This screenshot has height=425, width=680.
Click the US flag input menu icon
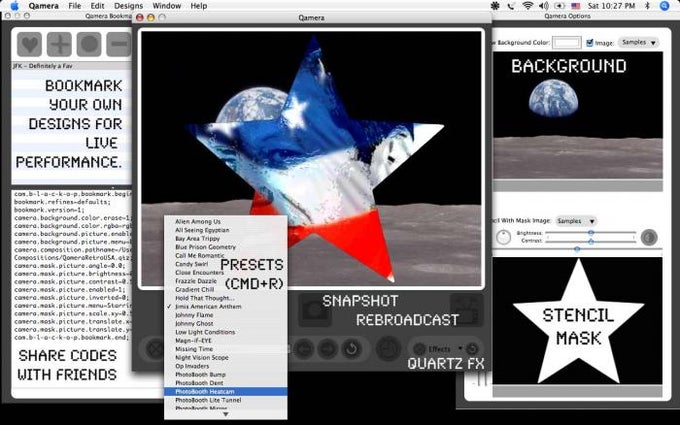pyautogui.click(x=576, y=6)
